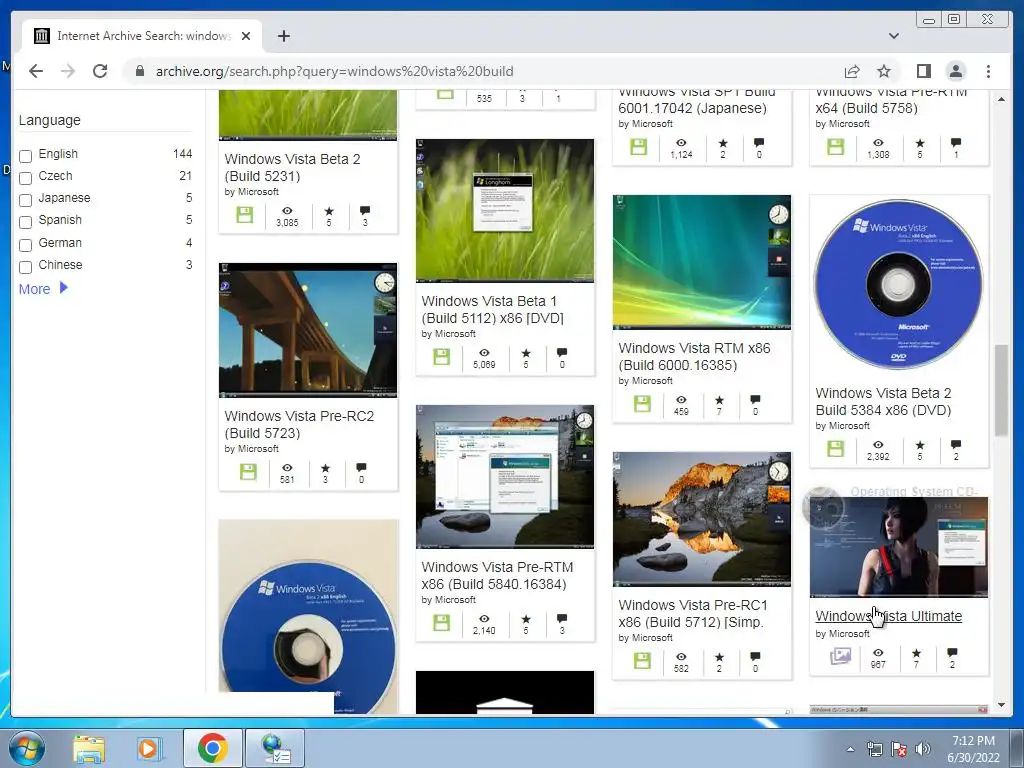Open Windows Explorer from the taskbar
This screenshot has width=1024, height=768.
click(88, 748)
